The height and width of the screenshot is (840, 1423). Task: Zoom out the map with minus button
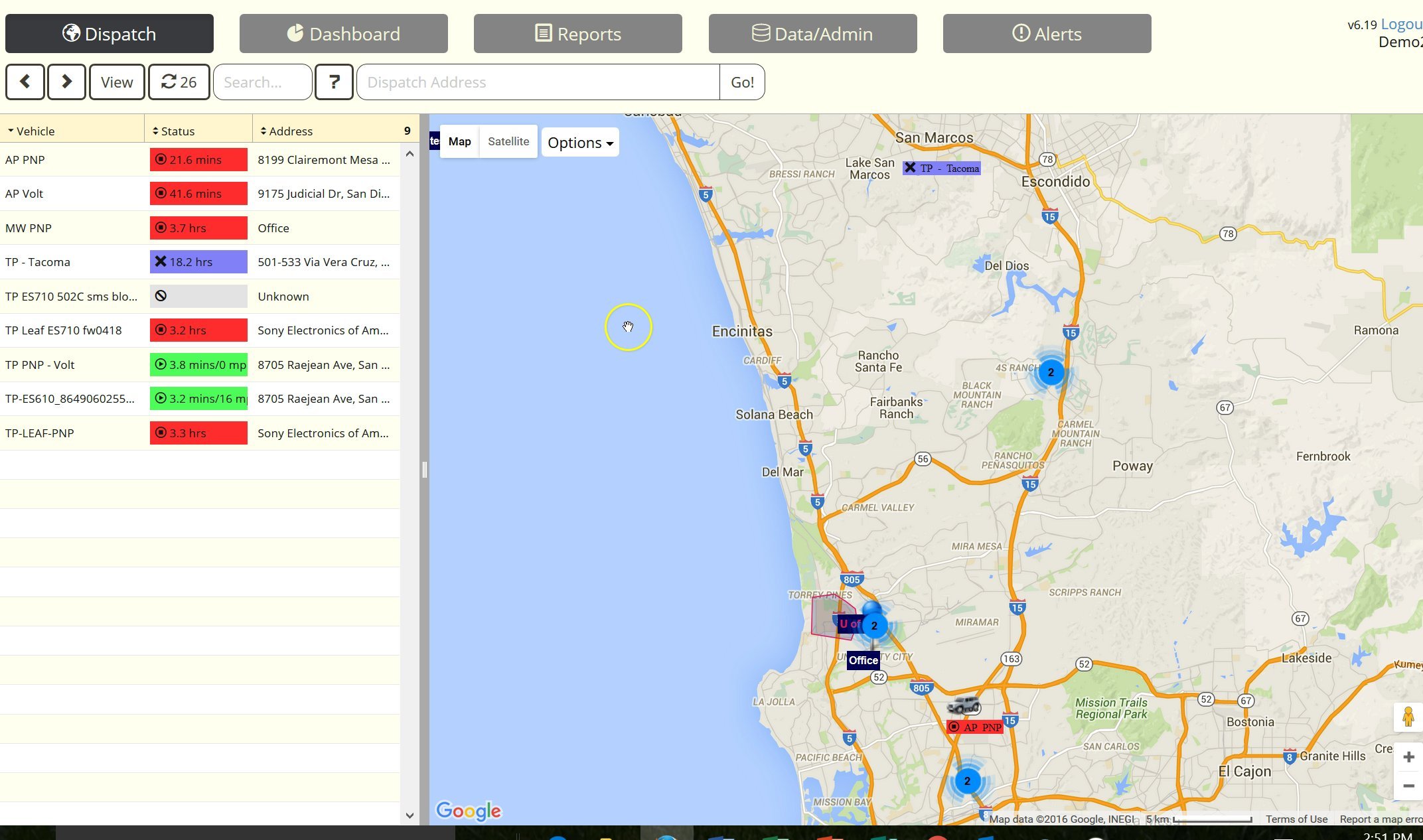pyautogui.click(x=1408, y=786)
